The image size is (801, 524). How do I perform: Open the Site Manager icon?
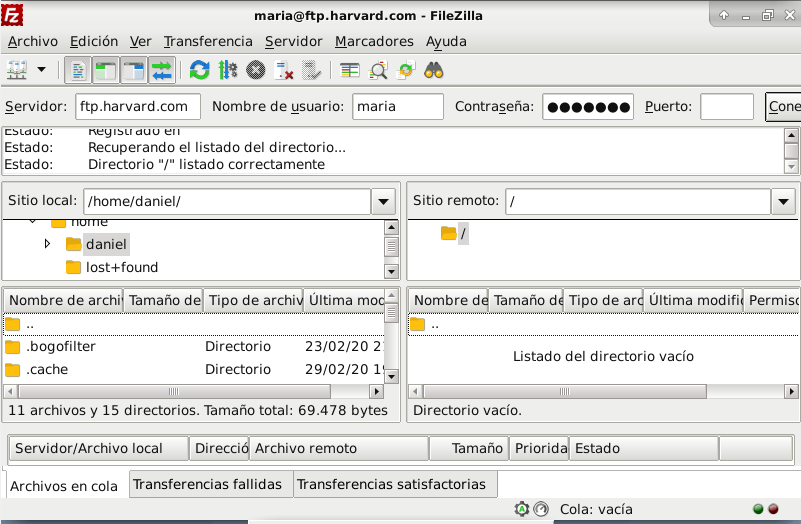[x=17, y=70]
